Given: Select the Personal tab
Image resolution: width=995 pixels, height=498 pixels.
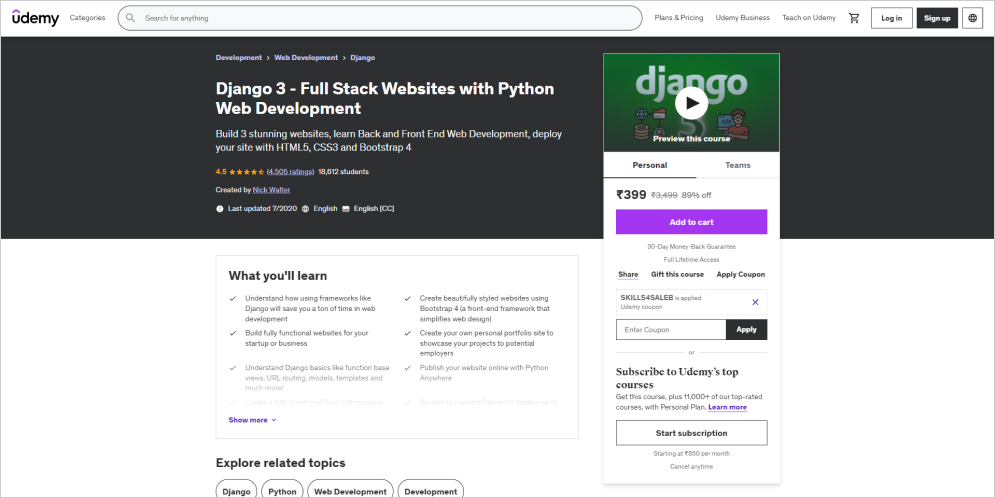Looking at the screenshot, I should coord(650,165).
